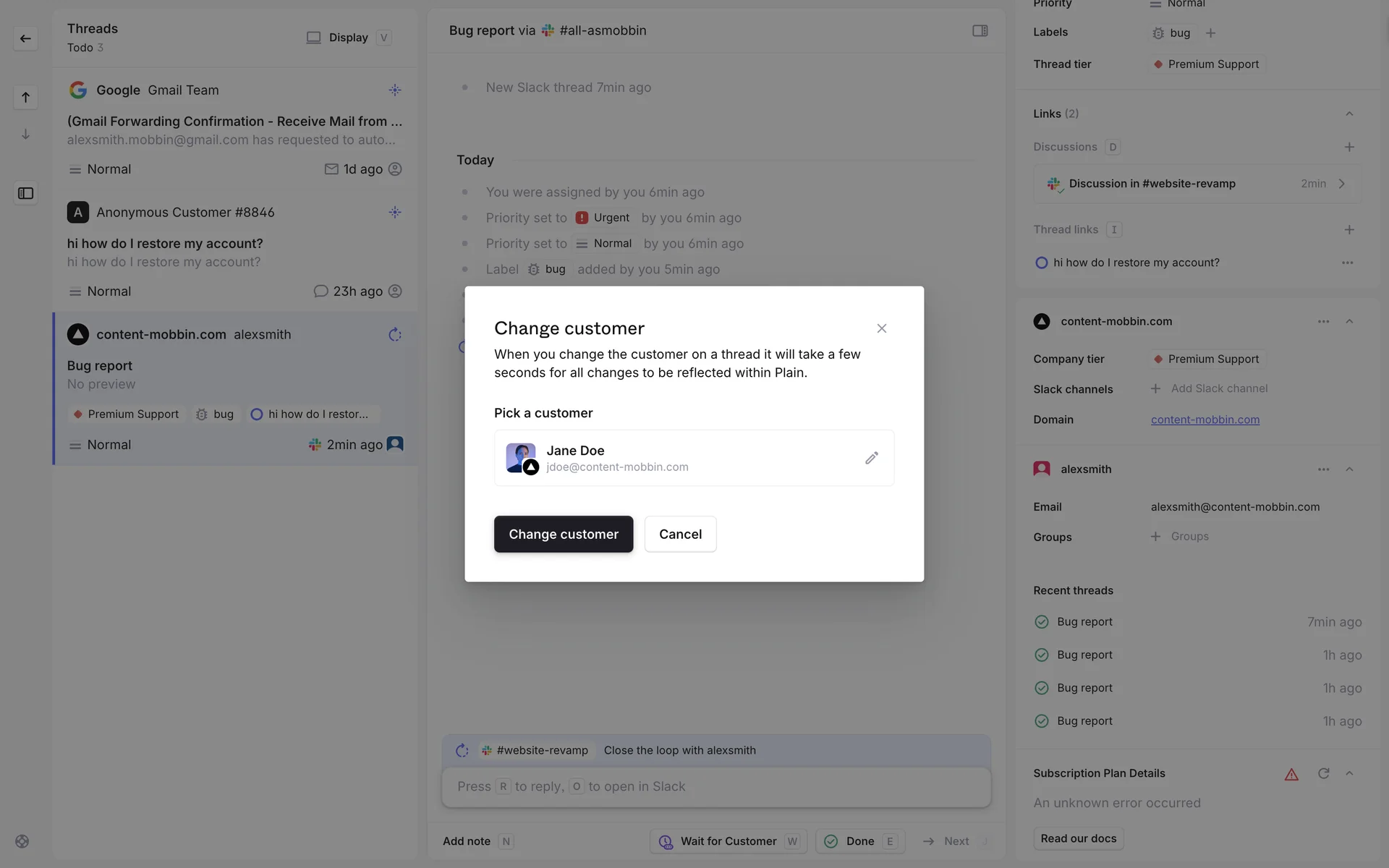Click the pencil edit icon beside Jane Doe
1389x868 pixels.
[871, 458]
